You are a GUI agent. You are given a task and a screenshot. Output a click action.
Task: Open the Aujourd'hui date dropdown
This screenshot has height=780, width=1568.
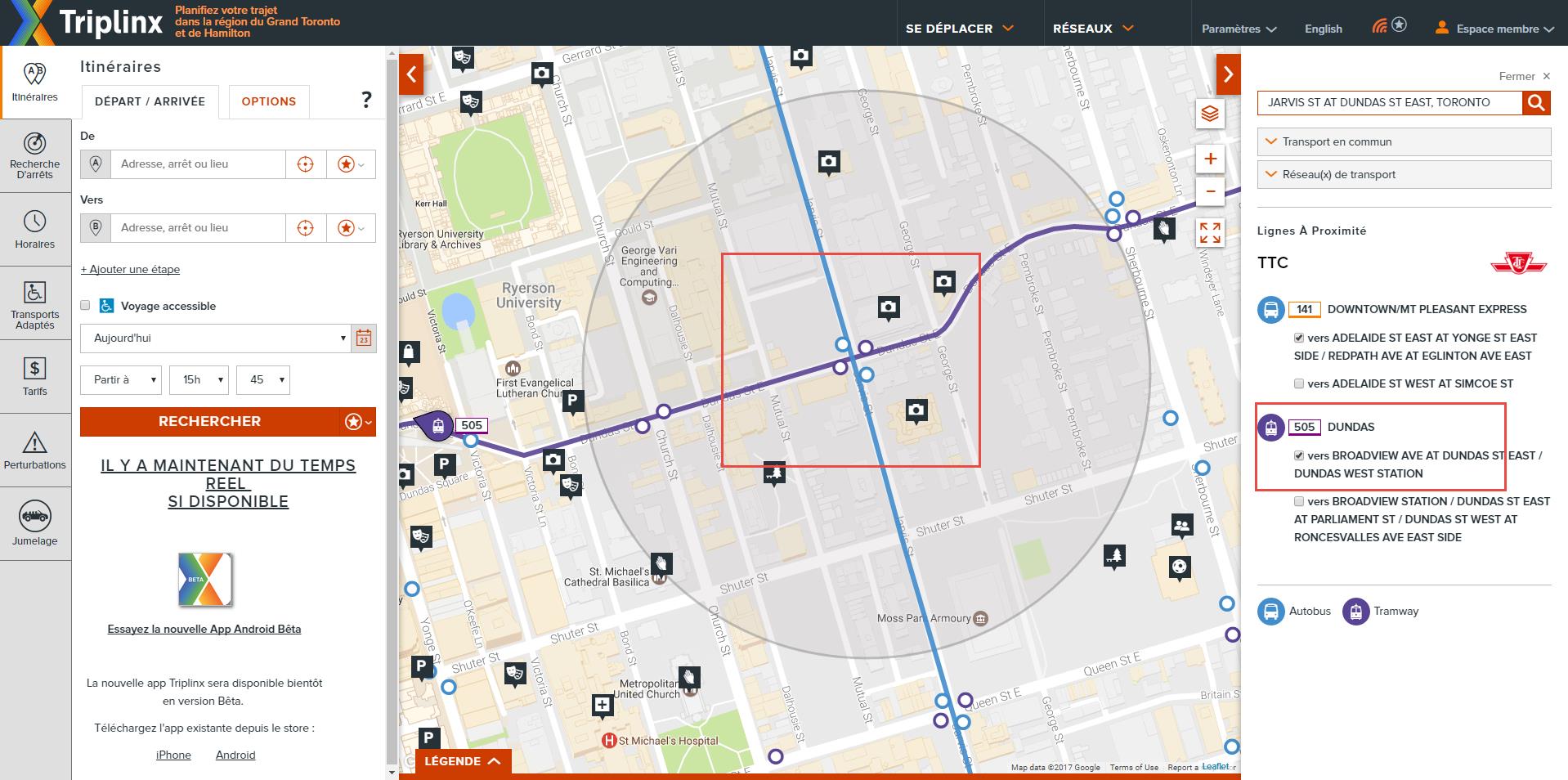(216, 338)
